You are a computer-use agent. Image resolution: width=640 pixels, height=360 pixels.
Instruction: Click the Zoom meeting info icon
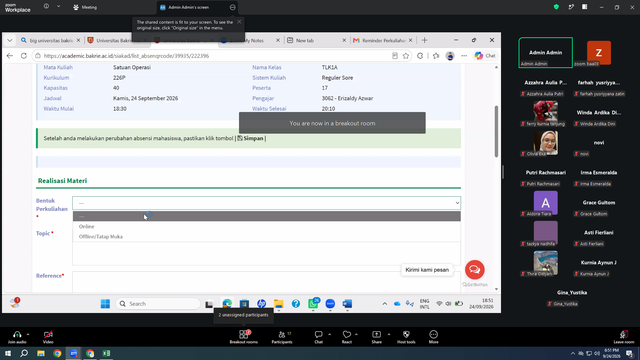pyautogui.click(x=46, y=7)
